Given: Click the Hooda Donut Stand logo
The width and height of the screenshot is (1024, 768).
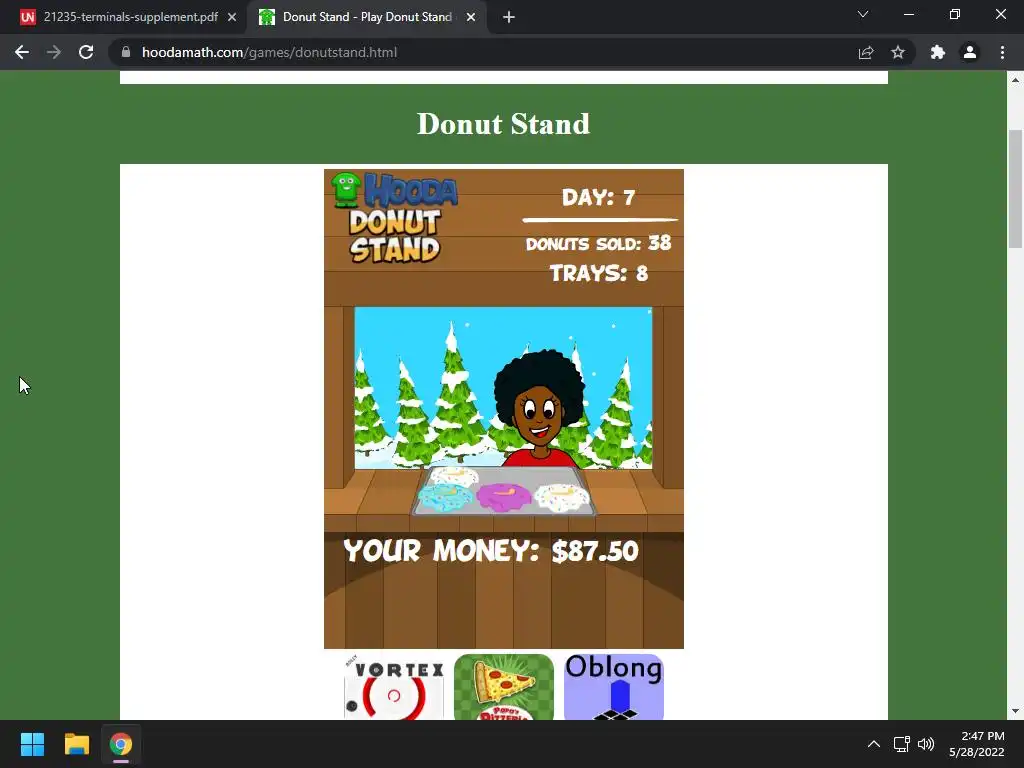Looking at the screenshot, I should click(394, 217).
